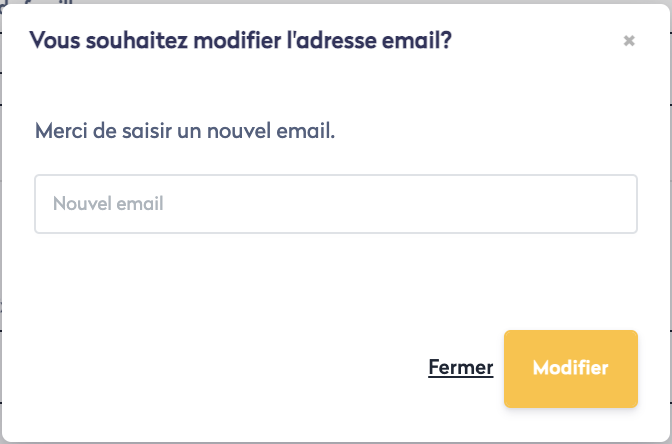The image size is (672, 444).
Task: Close the email change dialog with the X
Action: tap(629, 41)
